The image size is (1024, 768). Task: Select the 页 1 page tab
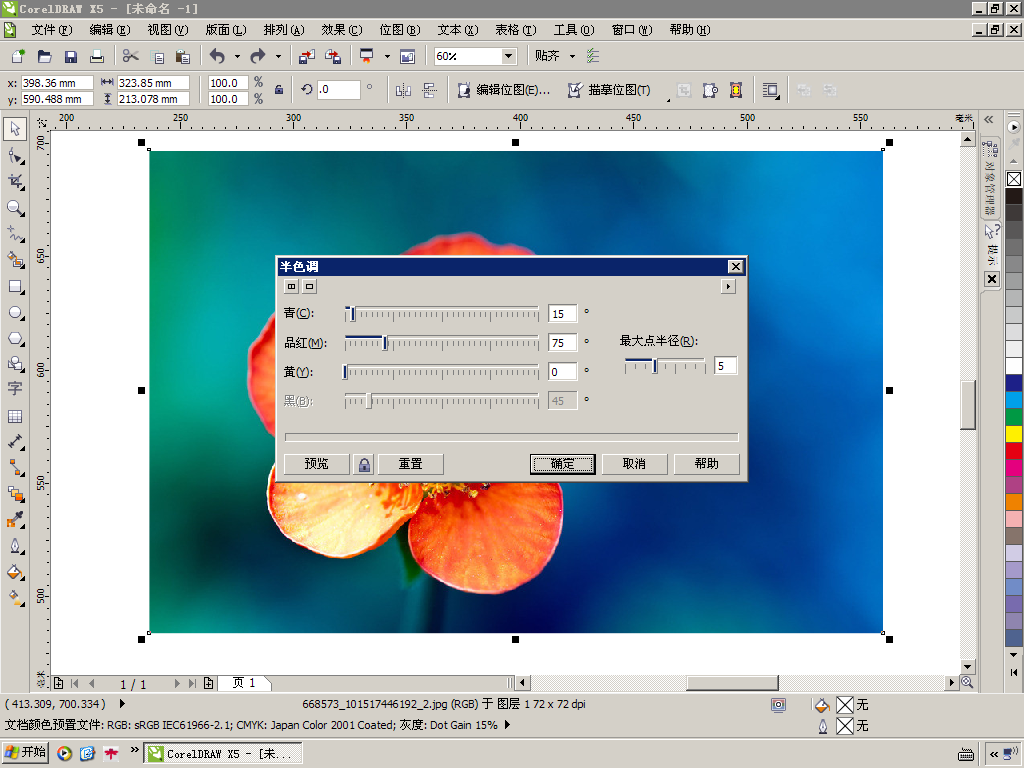pos(244,683)
